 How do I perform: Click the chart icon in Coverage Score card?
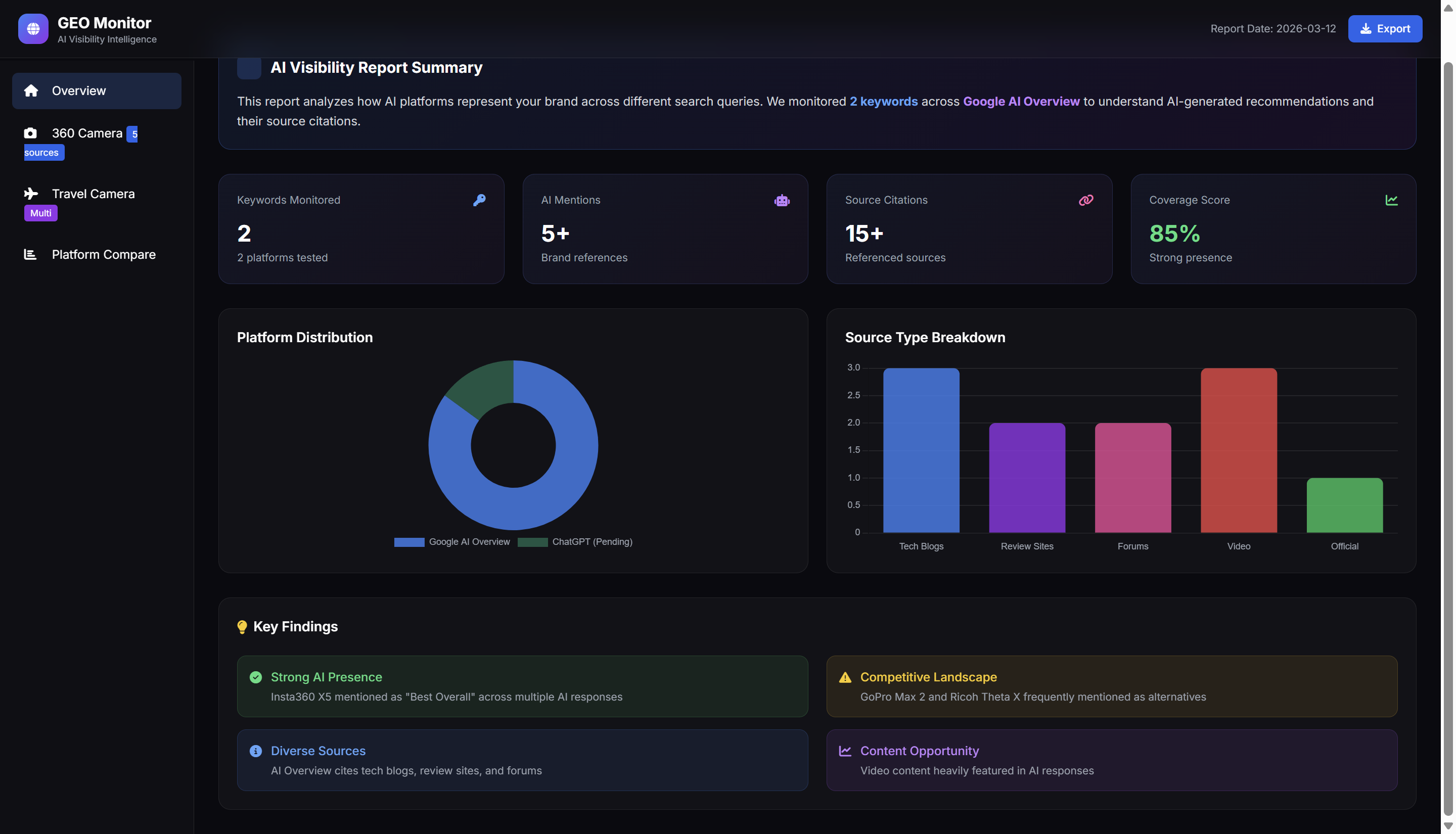(1391, 200)
